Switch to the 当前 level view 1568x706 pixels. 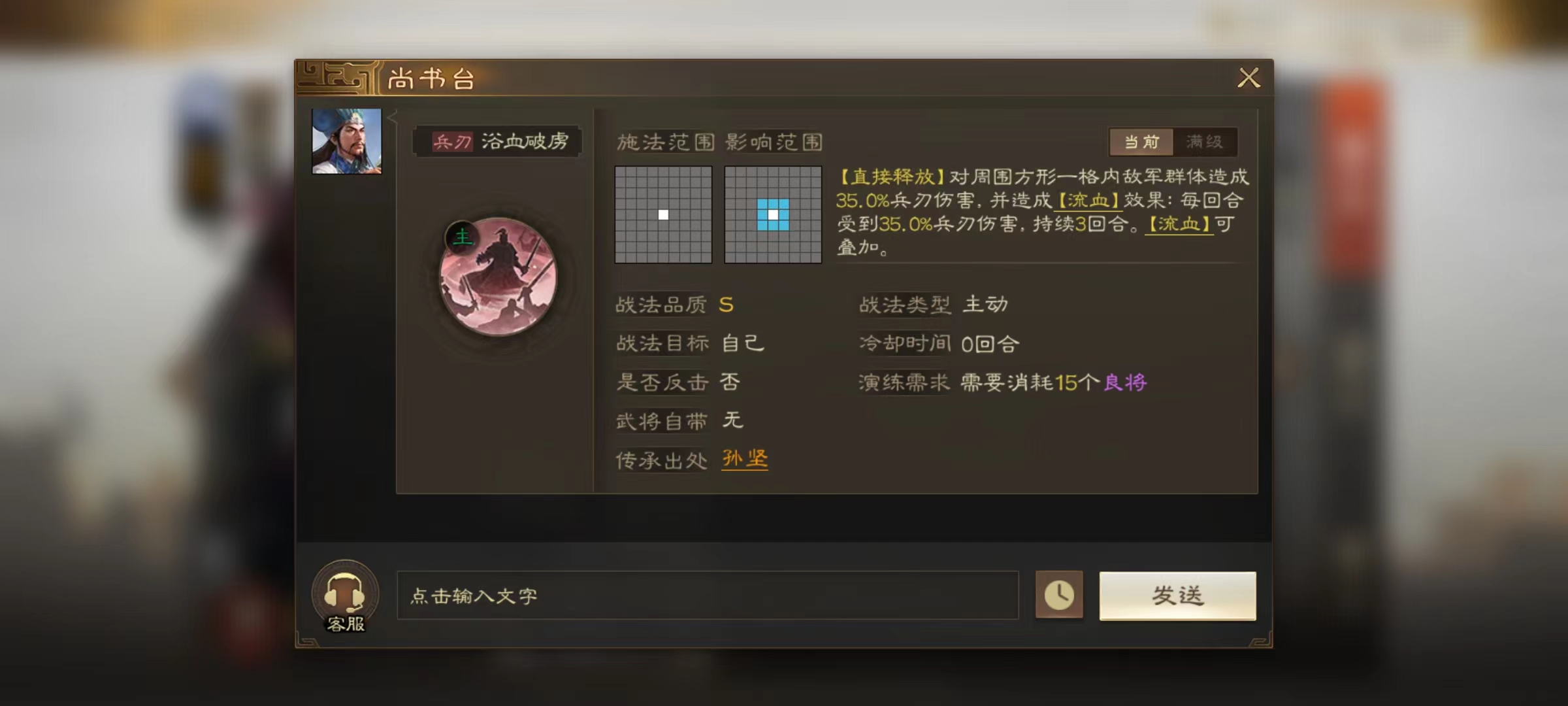(1141, 142)
